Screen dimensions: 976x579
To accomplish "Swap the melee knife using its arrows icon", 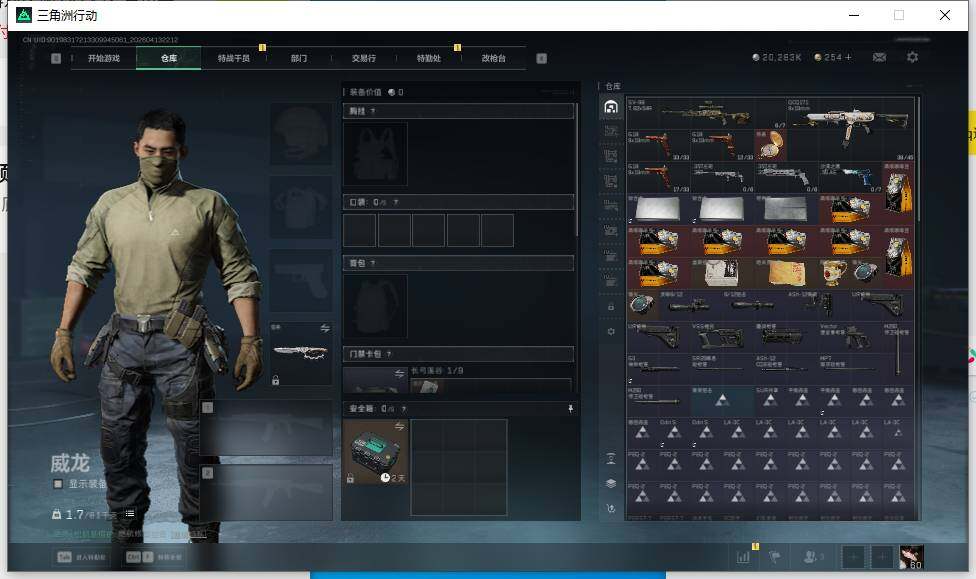I will [325, 328].
